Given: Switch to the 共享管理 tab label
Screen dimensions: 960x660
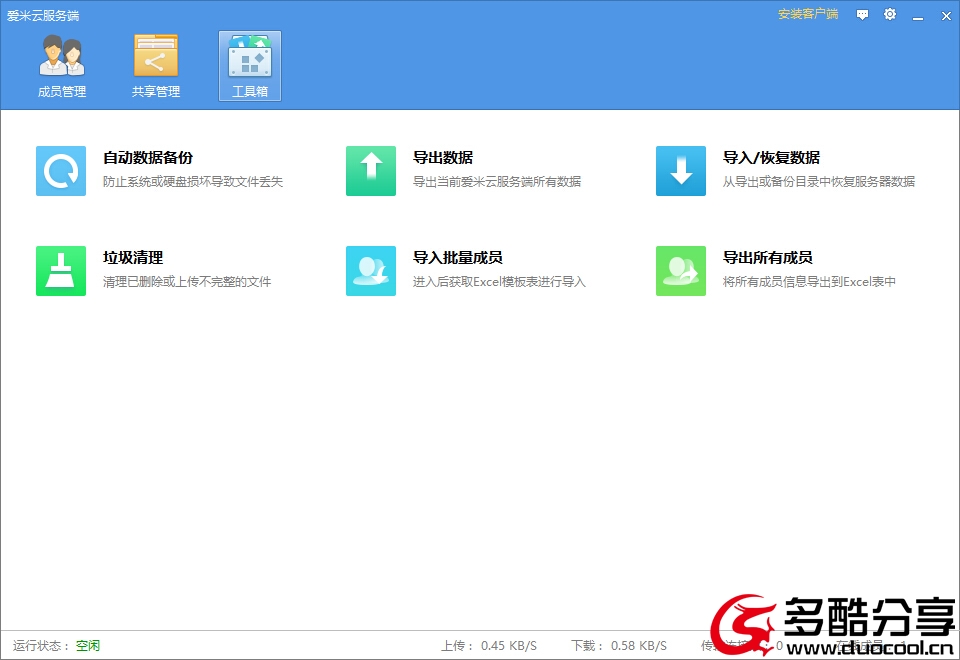Looking at the screenshot, I should point(156,92).
